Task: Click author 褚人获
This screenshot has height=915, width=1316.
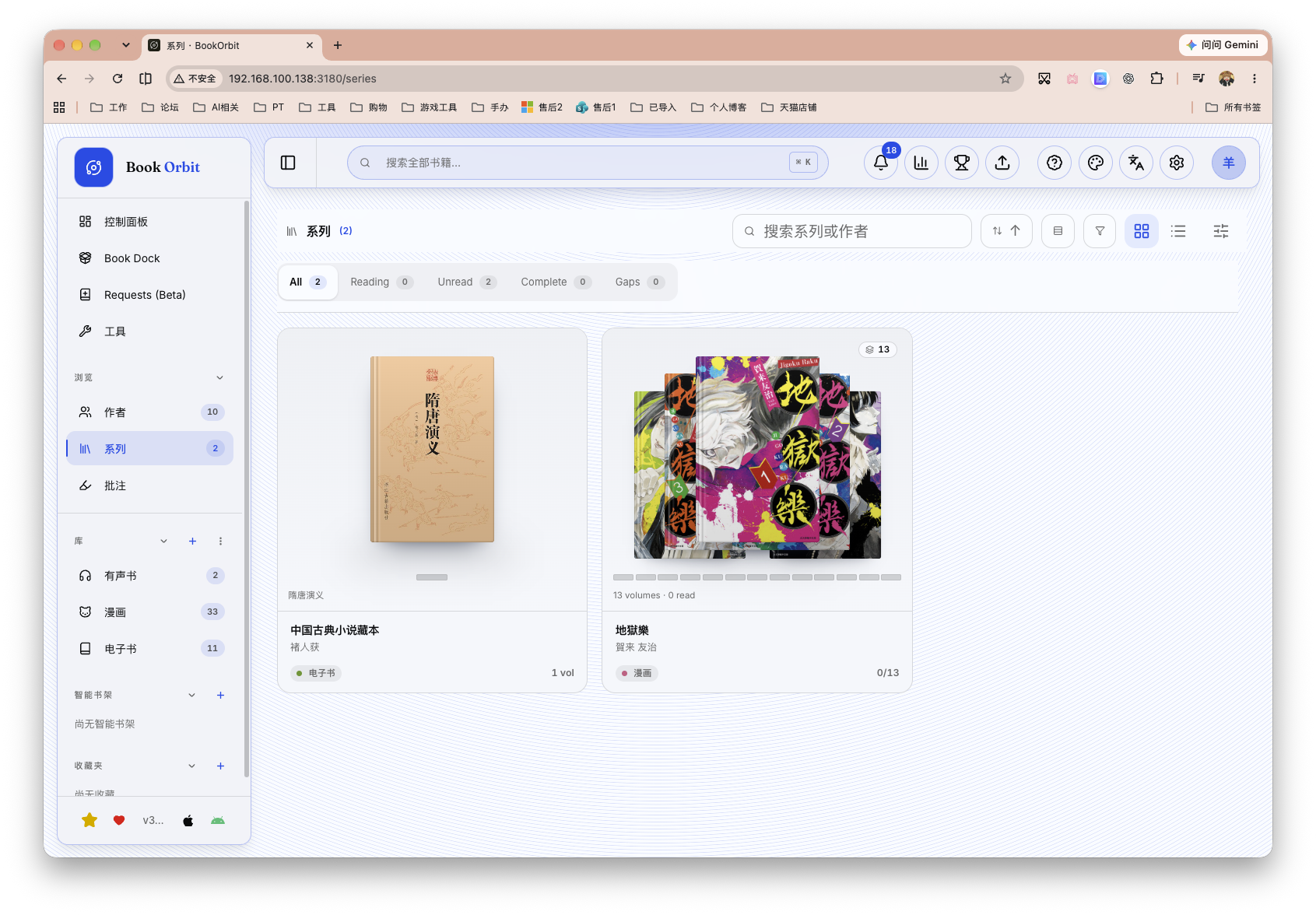Action: (x=305, y=647)
